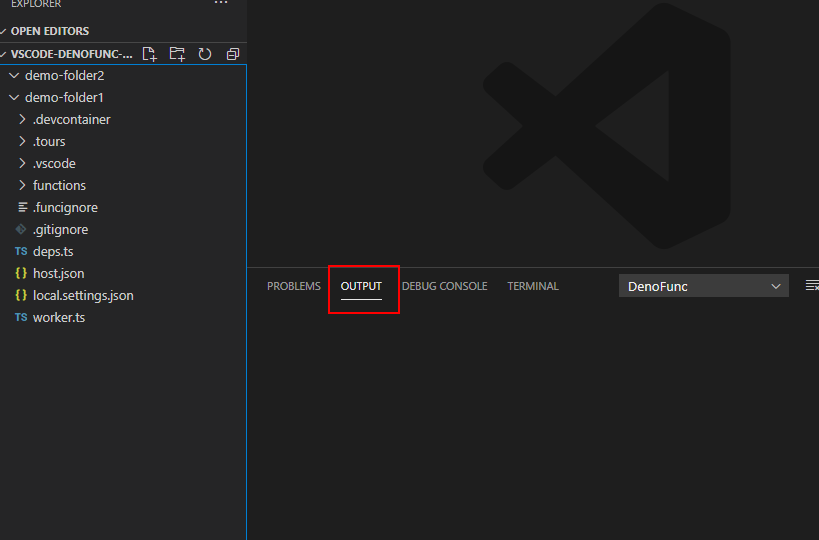Screen dimensions: 819x540
Task: Expand the .tours folder chevron
Action: pos(22,141)
